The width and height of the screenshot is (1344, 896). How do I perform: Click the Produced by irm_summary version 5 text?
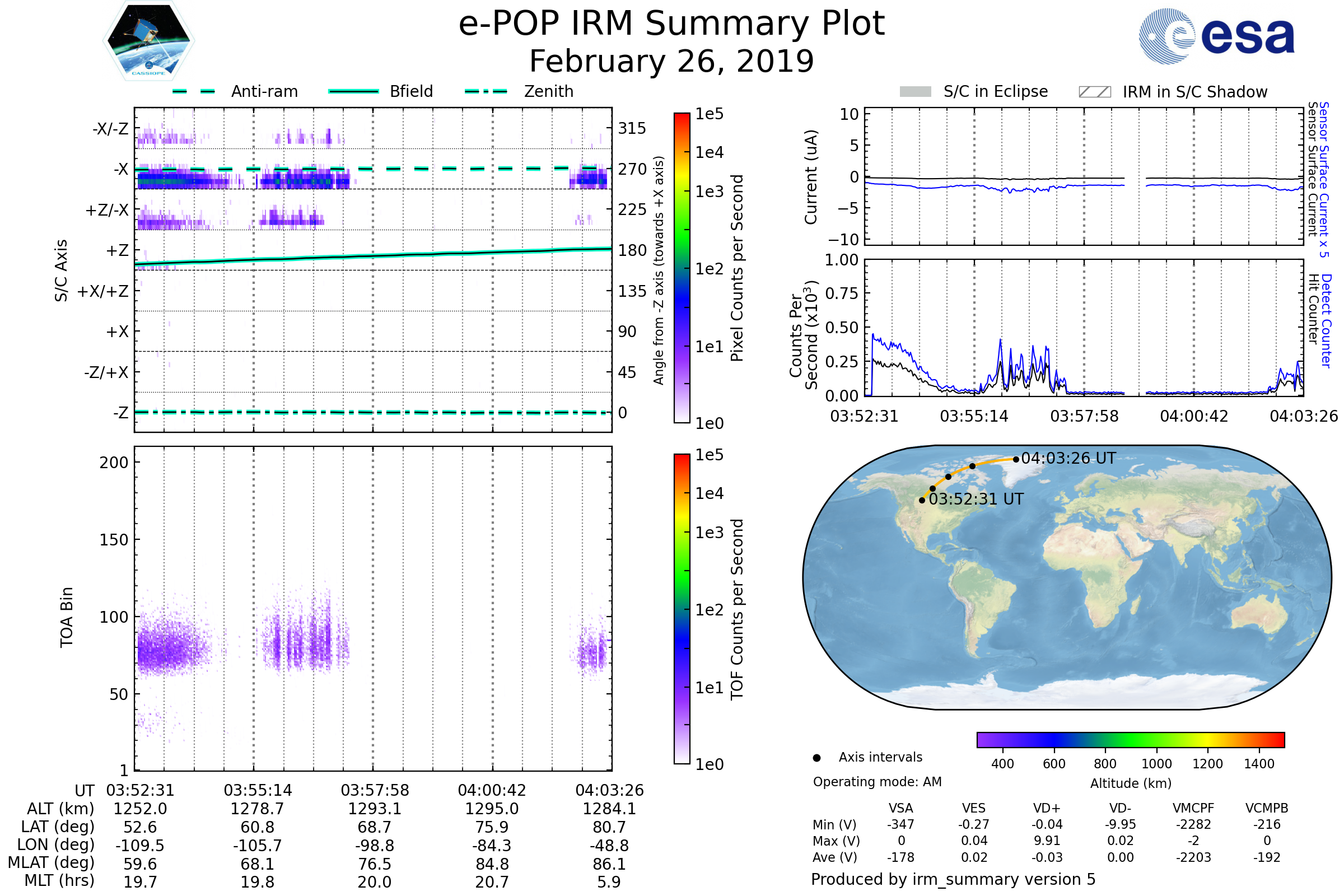click(x=953, y=879)
